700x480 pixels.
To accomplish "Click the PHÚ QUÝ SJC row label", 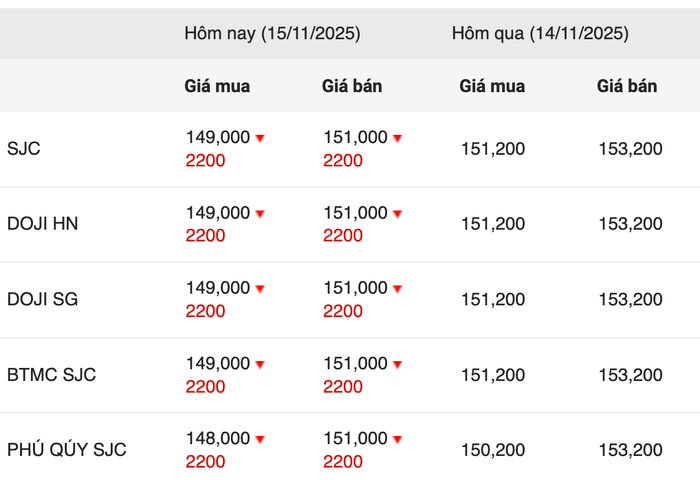I will click(x=67, y=450).
